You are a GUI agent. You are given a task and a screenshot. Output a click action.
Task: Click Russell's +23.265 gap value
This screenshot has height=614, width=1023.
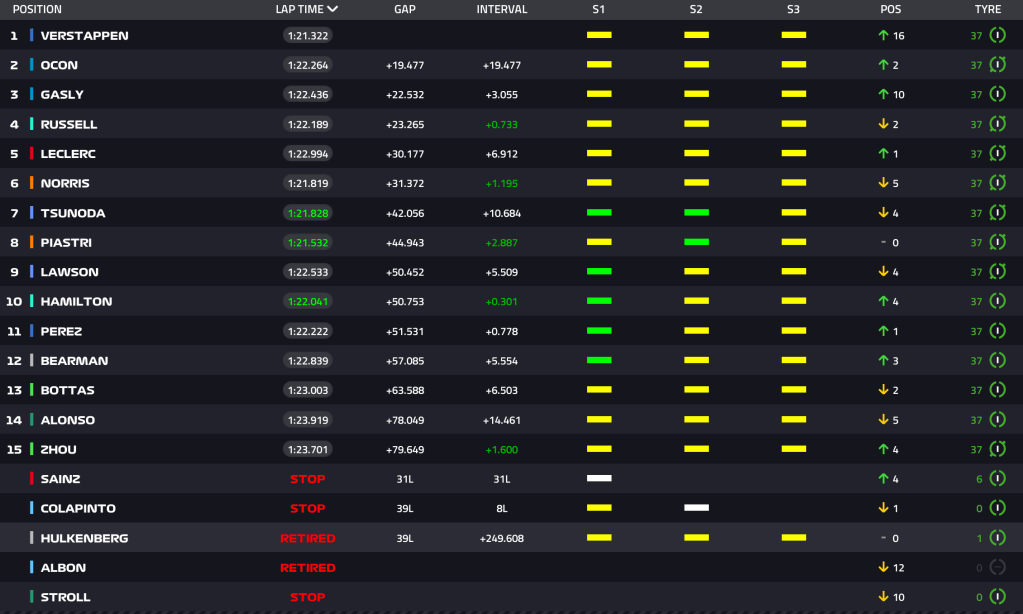(405, 124)
